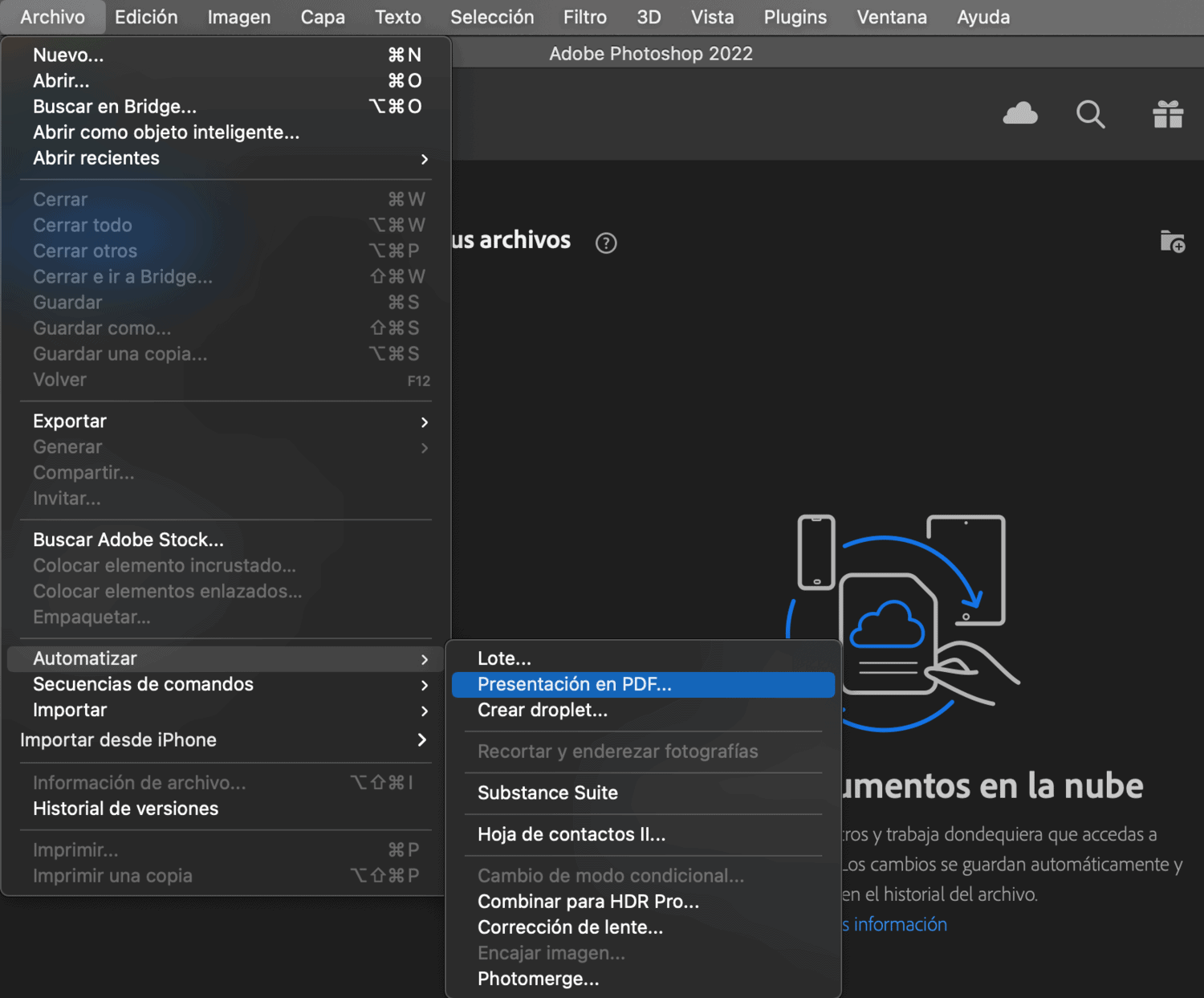
Task: Choose Lote... in Automatizar submenu
Action: (643, 659)
